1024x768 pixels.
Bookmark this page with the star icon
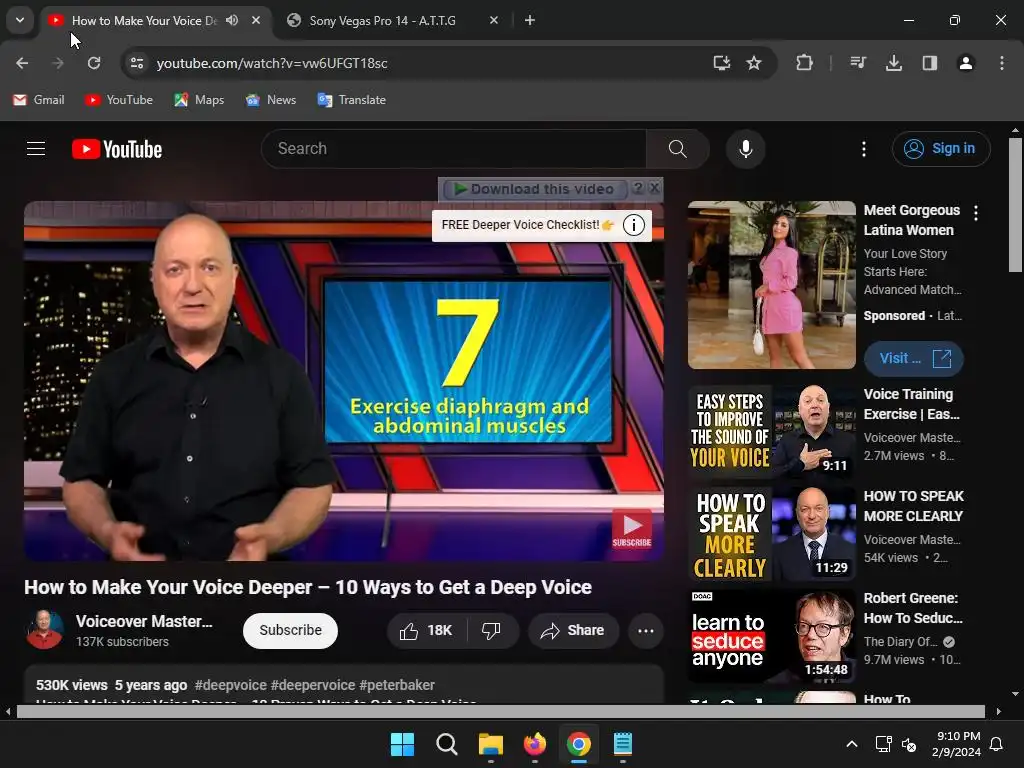pos(754,63)
